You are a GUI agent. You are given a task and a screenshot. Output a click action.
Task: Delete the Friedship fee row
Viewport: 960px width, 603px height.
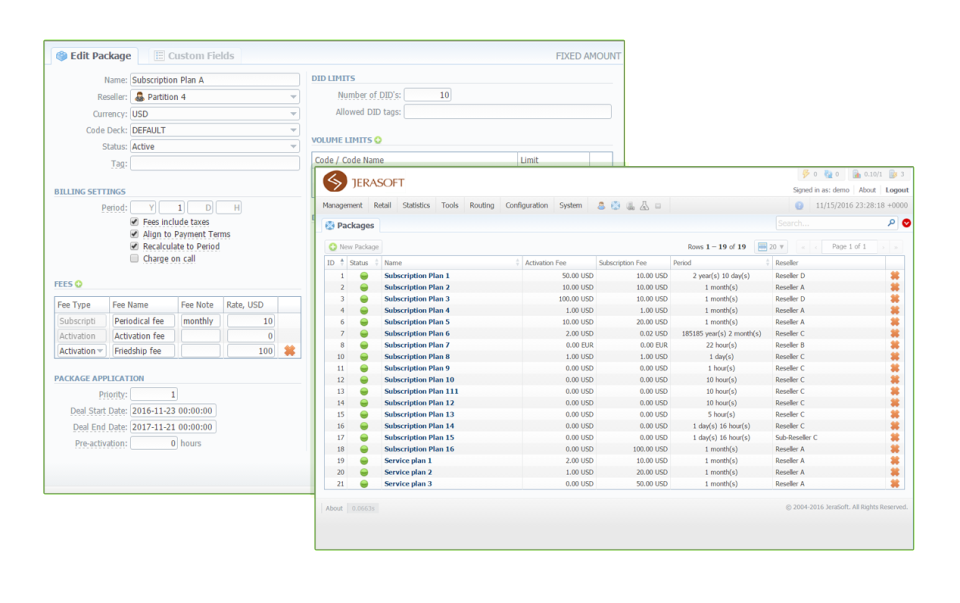tap(290, 351)
